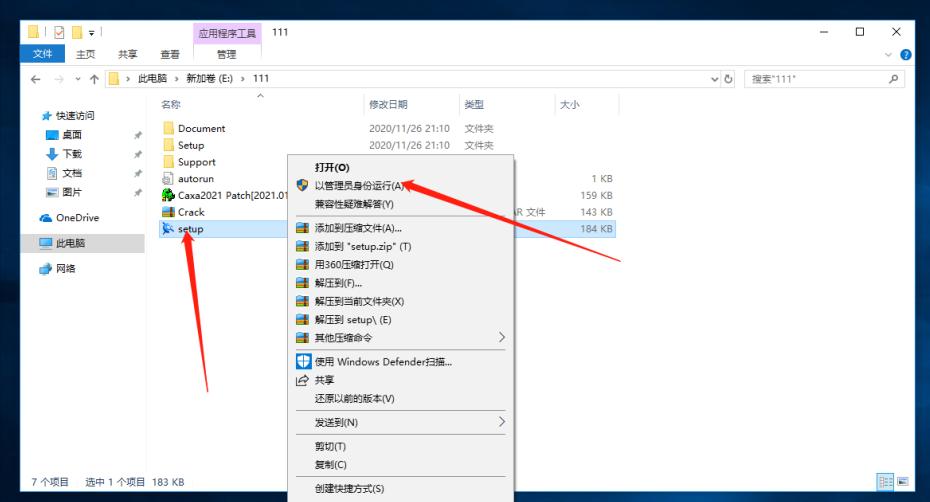Sort by the 修改日期 column header
This screenshot has width=930, height=502.
click(388, 104)
